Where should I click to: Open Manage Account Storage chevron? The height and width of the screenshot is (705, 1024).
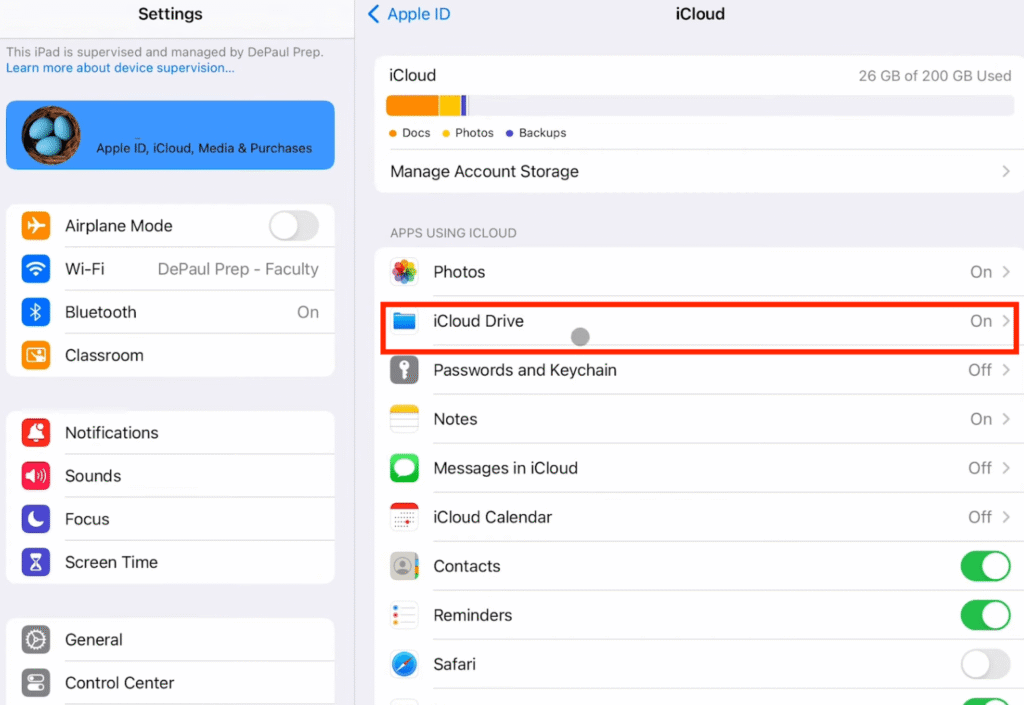pos(1006,171)
